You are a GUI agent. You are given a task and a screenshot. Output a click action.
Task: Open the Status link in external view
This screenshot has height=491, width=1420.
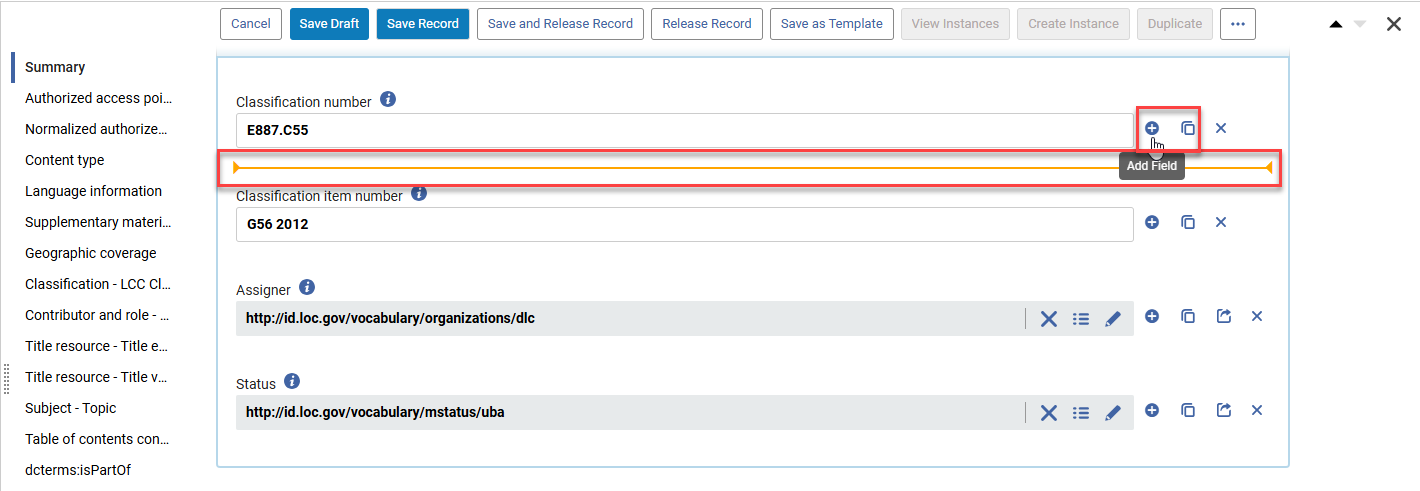pos(1224,410)
